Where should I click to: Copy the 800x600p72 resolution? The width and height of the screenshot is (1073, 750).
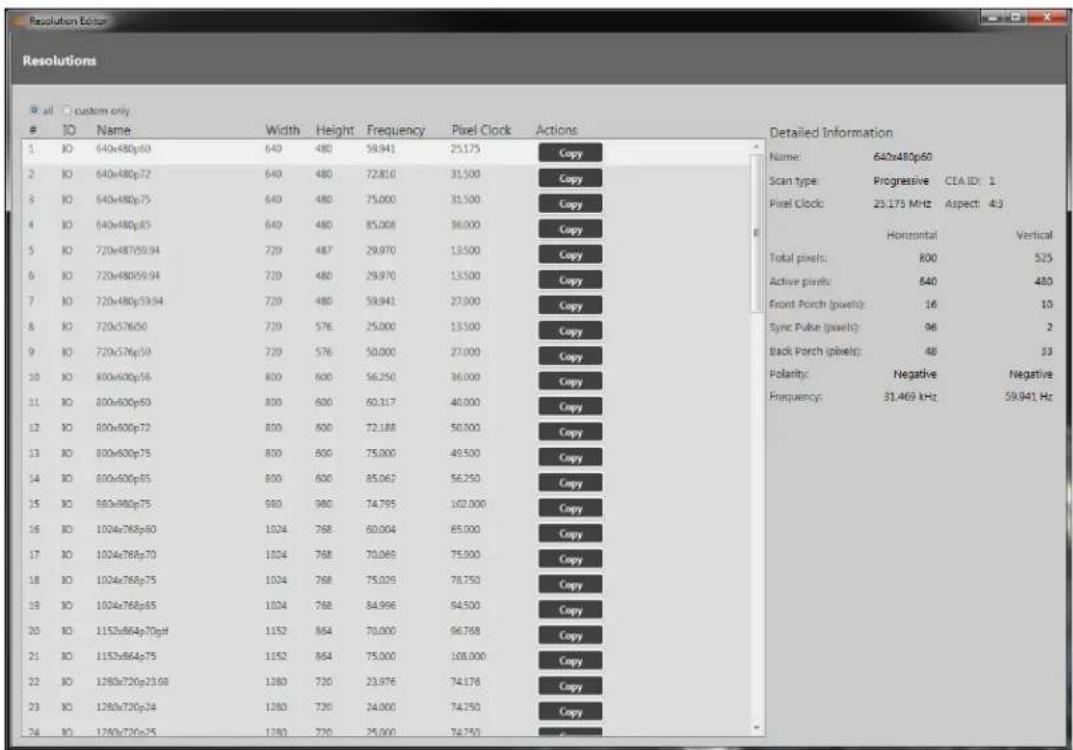click(570, 432)
